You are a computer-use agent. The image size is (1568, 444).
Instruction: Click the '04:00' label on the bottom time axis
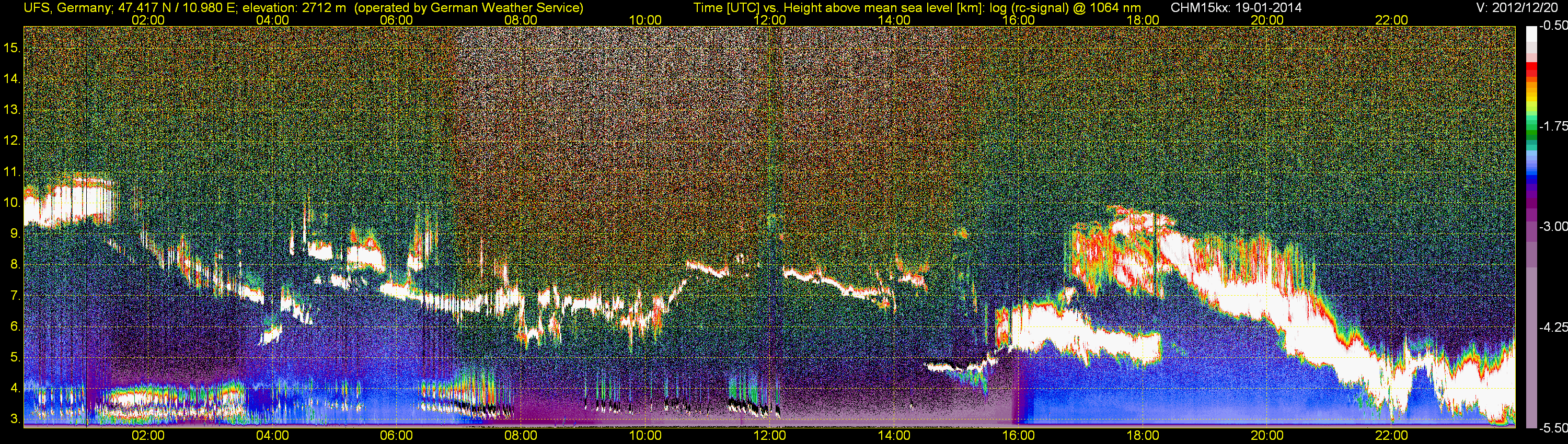[x=272, y=436]
